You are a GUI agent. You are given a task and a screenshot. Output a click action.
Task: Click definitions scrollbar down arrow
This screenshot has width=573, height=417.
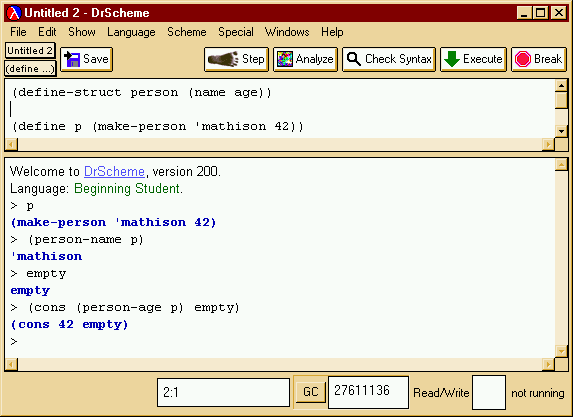(x=561, y=131)
